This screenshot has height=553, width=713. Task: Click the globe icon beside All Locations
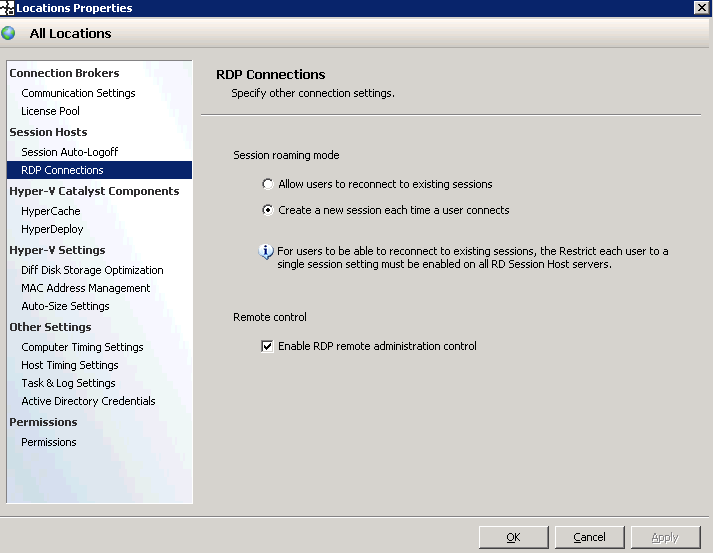pos(8,33)
